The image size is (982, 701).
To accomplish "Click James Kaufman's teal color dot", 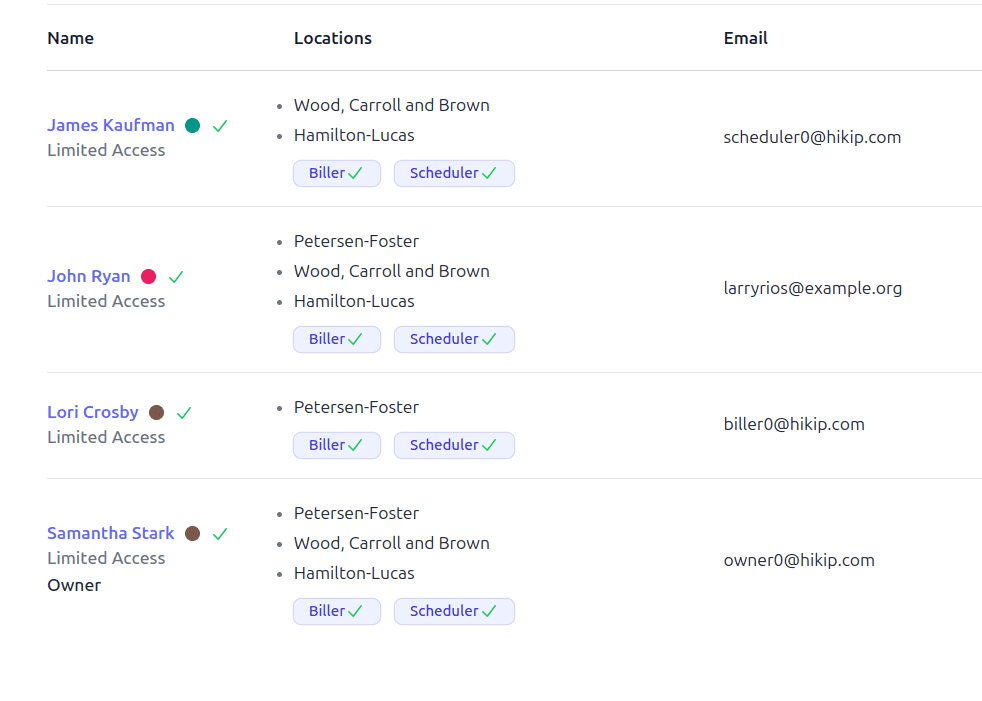I will (x=193, y=126).
